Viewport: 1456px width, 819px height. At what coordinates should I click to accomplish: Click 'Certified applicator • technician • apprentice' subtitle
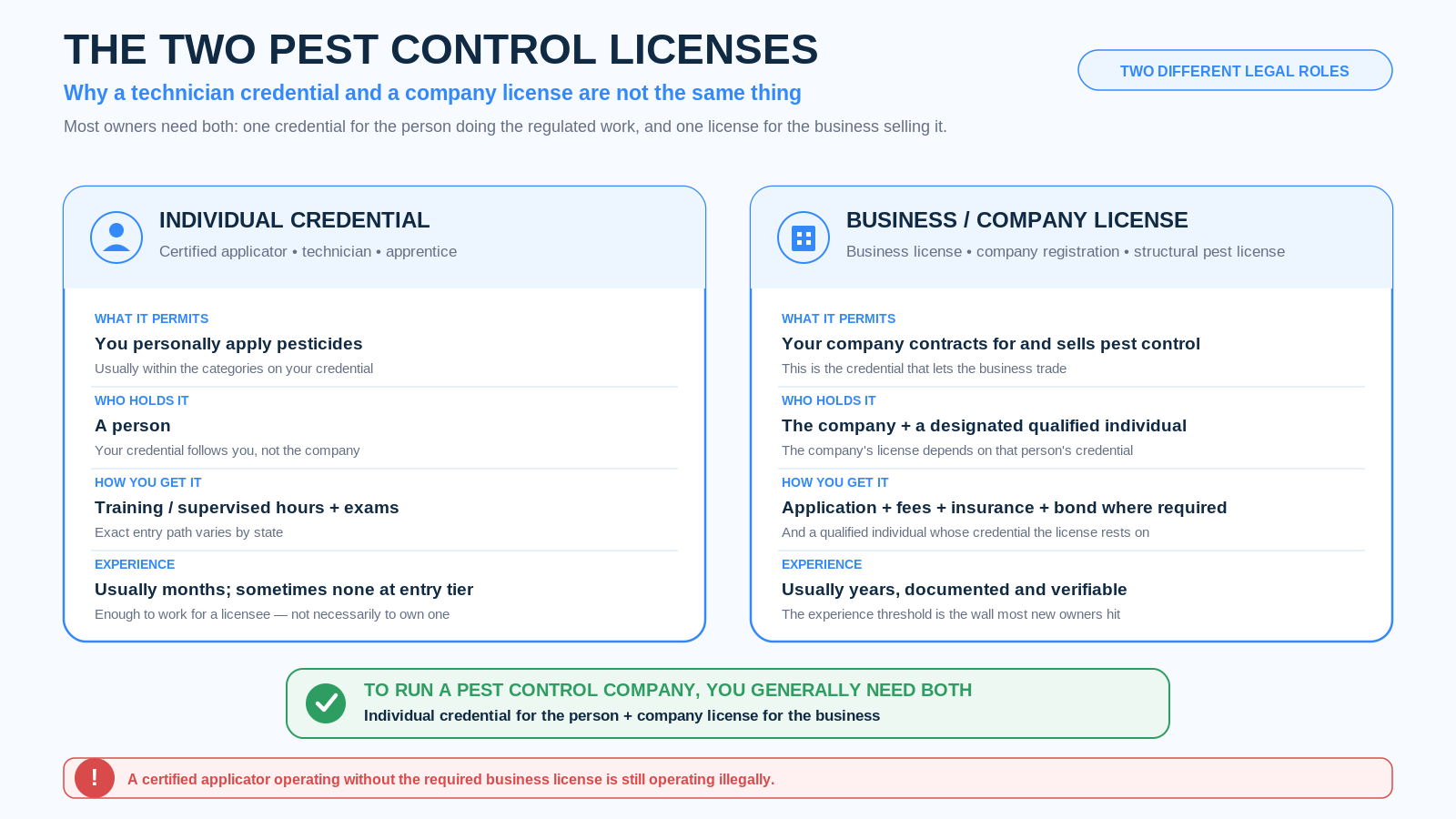308,251
